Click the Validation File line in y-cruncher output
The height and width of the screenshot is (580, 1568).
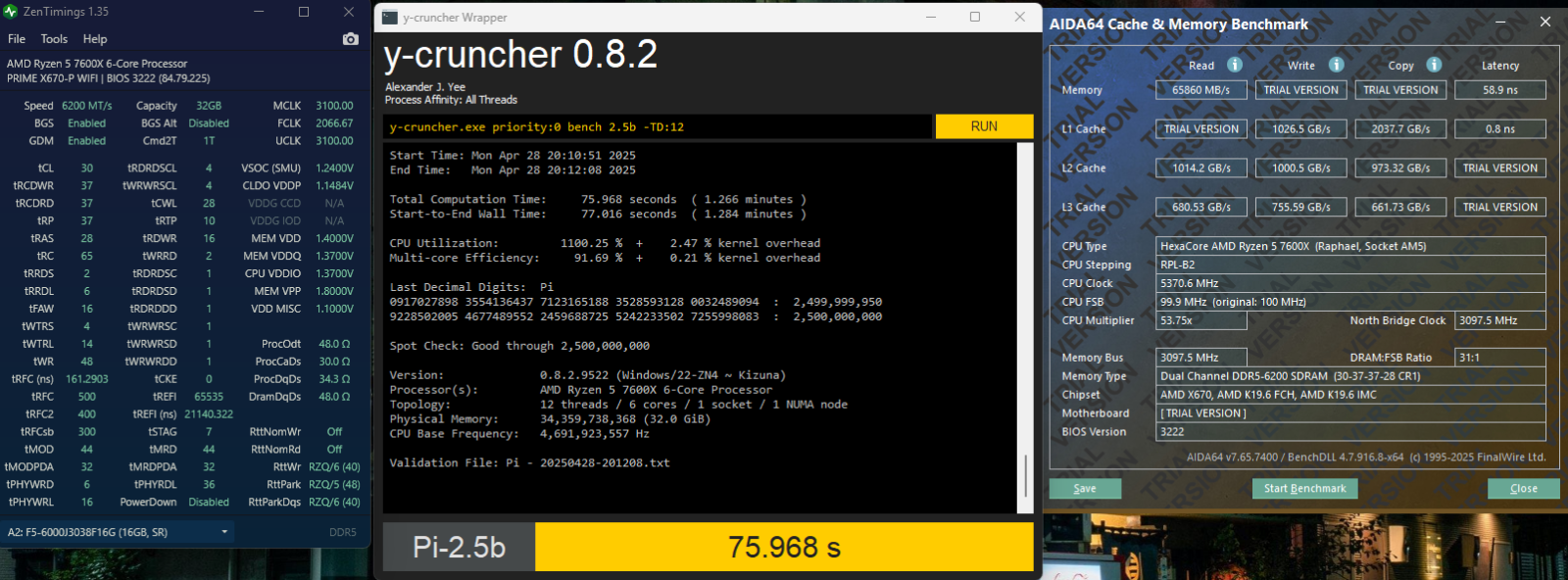[530, 463]
